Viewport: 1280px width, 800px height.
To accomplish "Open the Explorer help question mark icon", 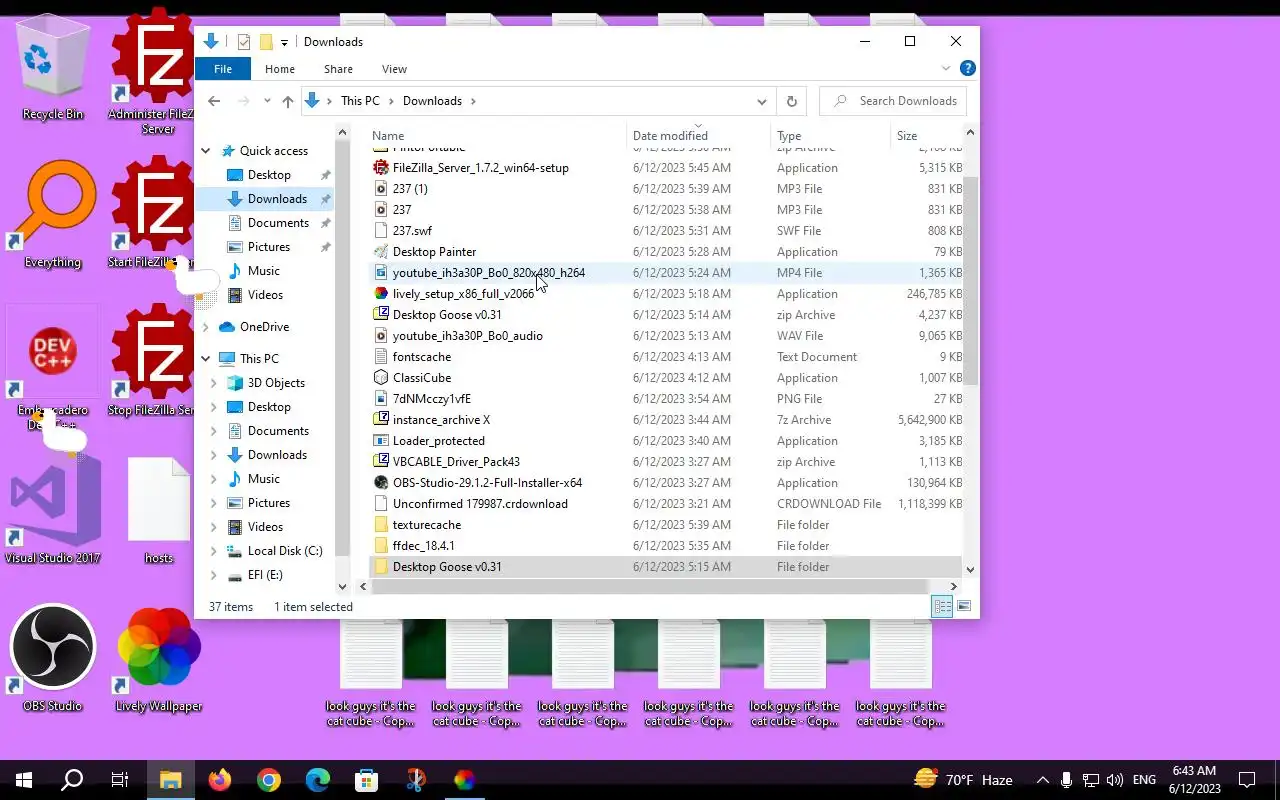I will click(x=967, y=69).
